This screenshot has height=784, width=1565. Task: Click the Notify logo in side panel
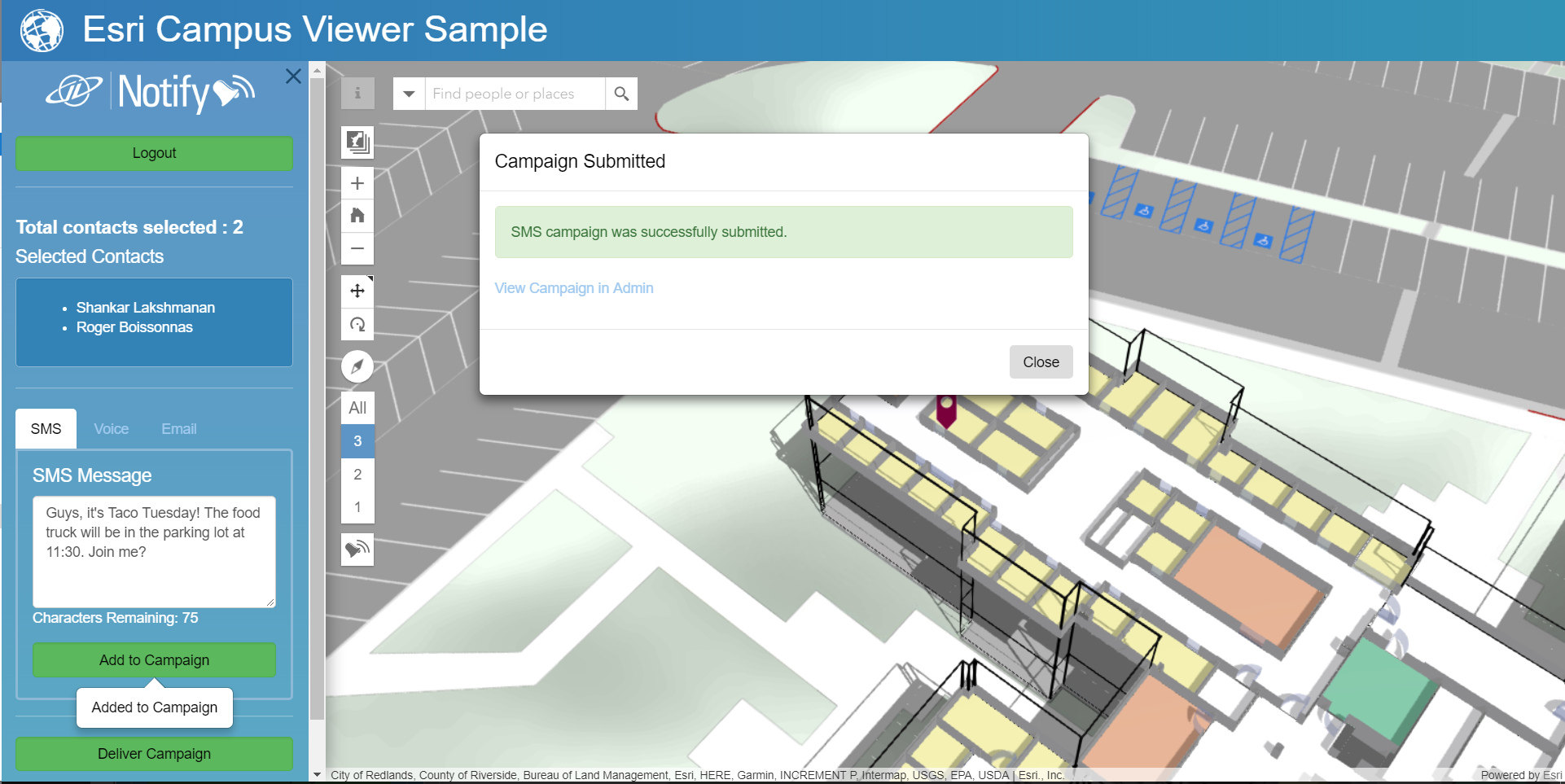[x=151, y=92]
